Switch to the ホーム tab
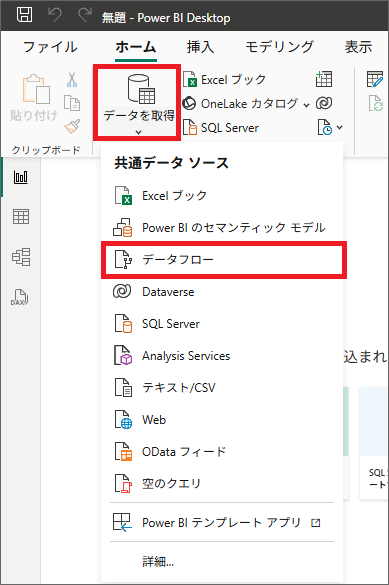This screenshot has height=585, width=389. 135,47
